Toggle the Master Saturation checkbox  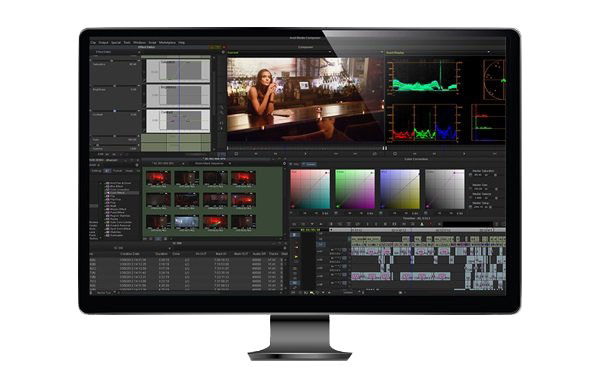(471, 174)
